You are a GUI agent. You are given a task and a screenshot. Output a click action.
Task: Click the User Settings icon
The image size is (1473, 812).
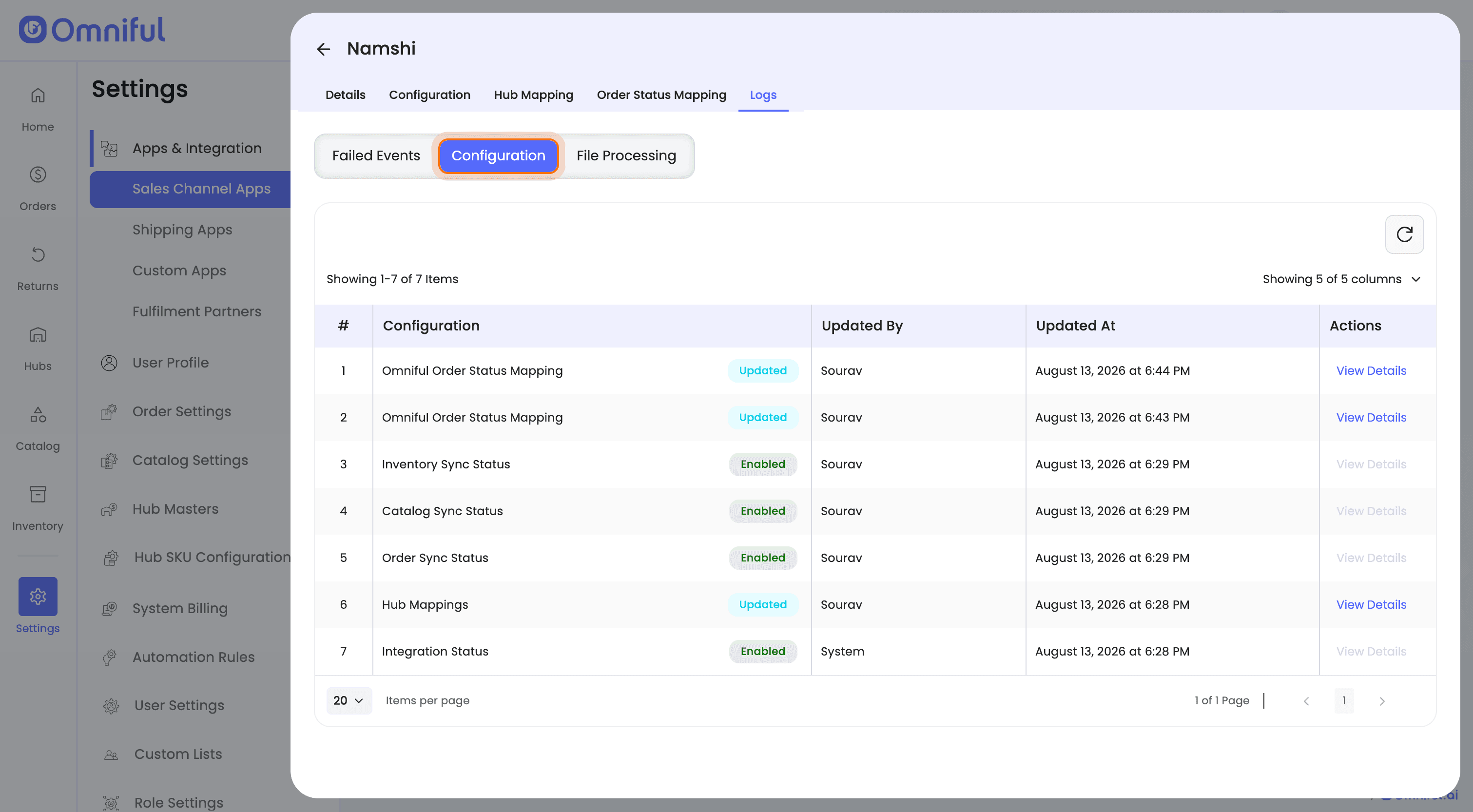point(111,706)
